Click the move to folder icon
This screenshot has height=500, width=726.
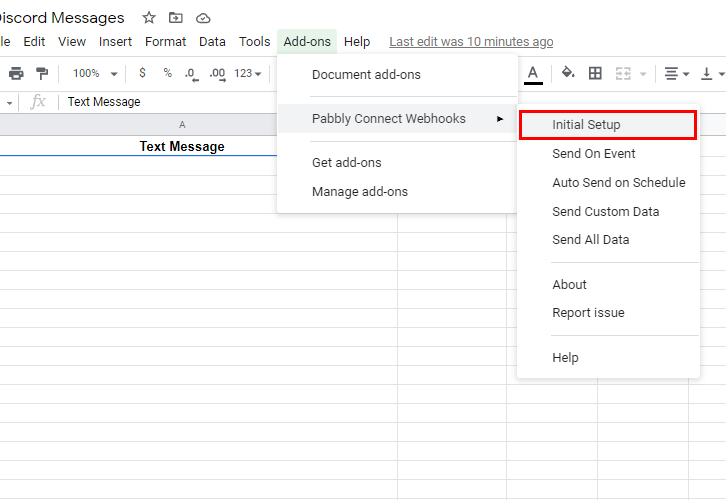pos(175,18)
